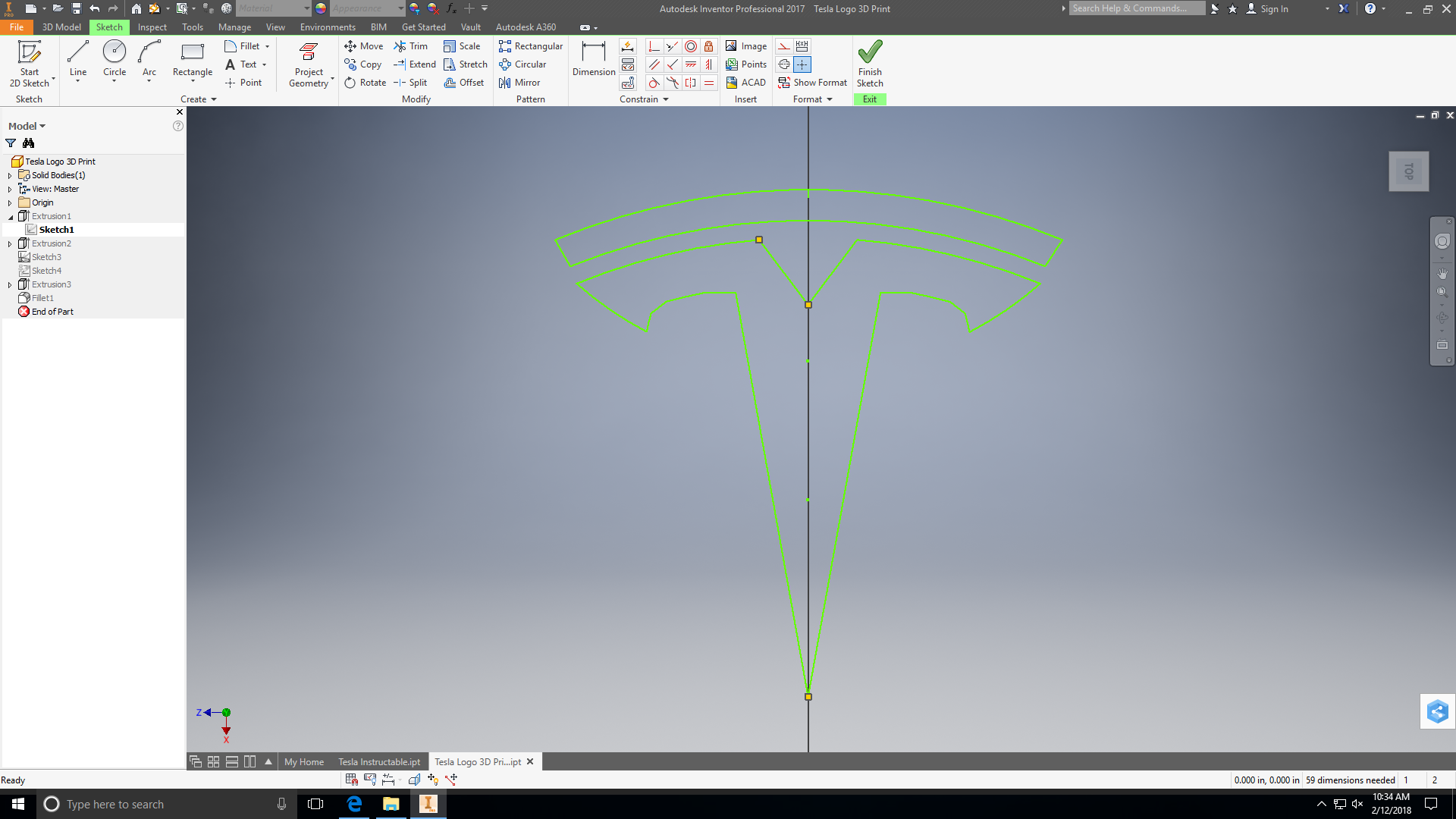This screenshot has height=819, width=1456.
Task: Switch to My Home tab
Action: click(x=304, y=762)
